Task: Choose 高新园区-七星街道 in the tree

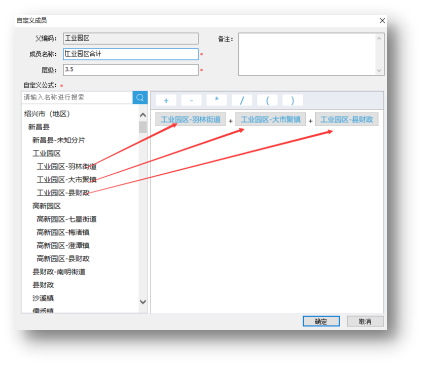Action: (x=67, y=219)
